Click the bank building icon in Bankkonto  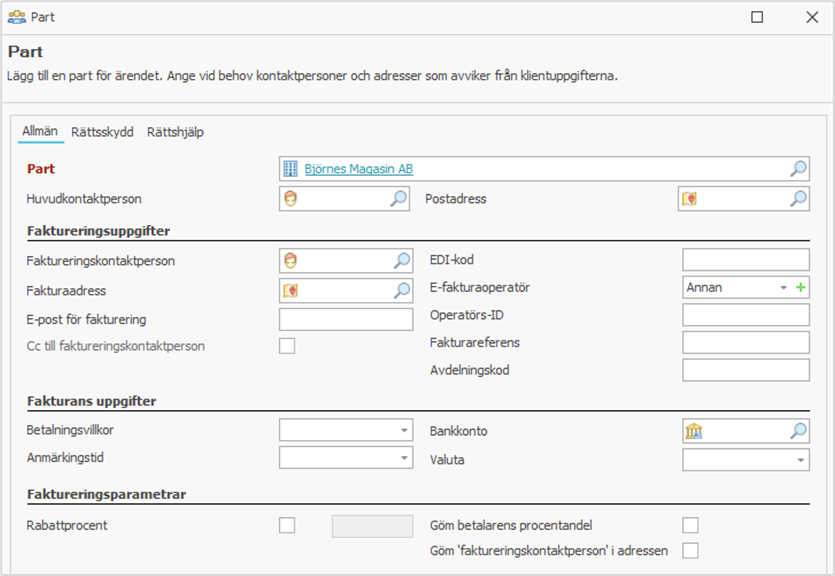[x=693, y=431]
